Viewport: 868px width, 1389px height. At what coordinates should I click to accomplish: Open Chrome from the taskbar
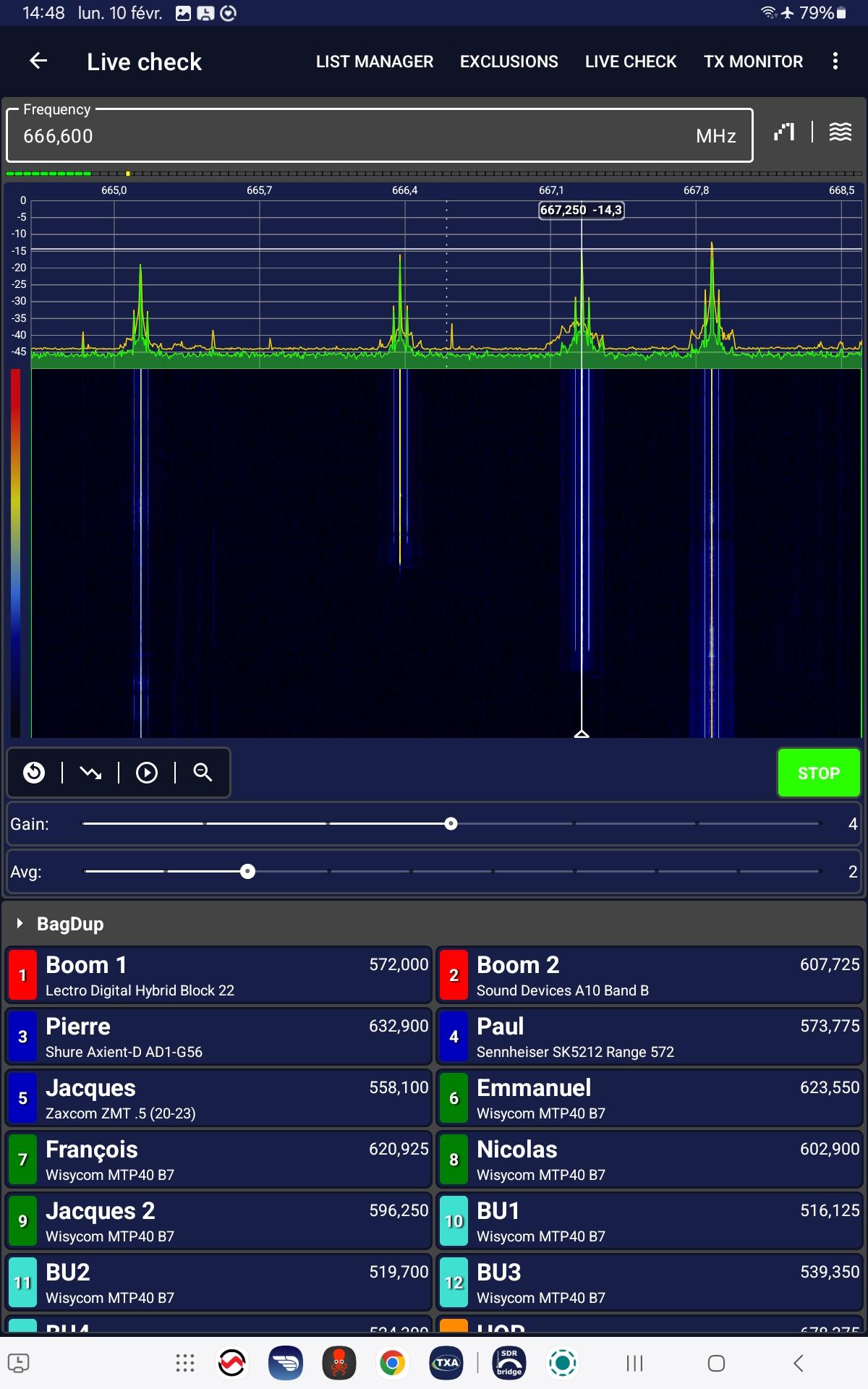point(393,1363)
